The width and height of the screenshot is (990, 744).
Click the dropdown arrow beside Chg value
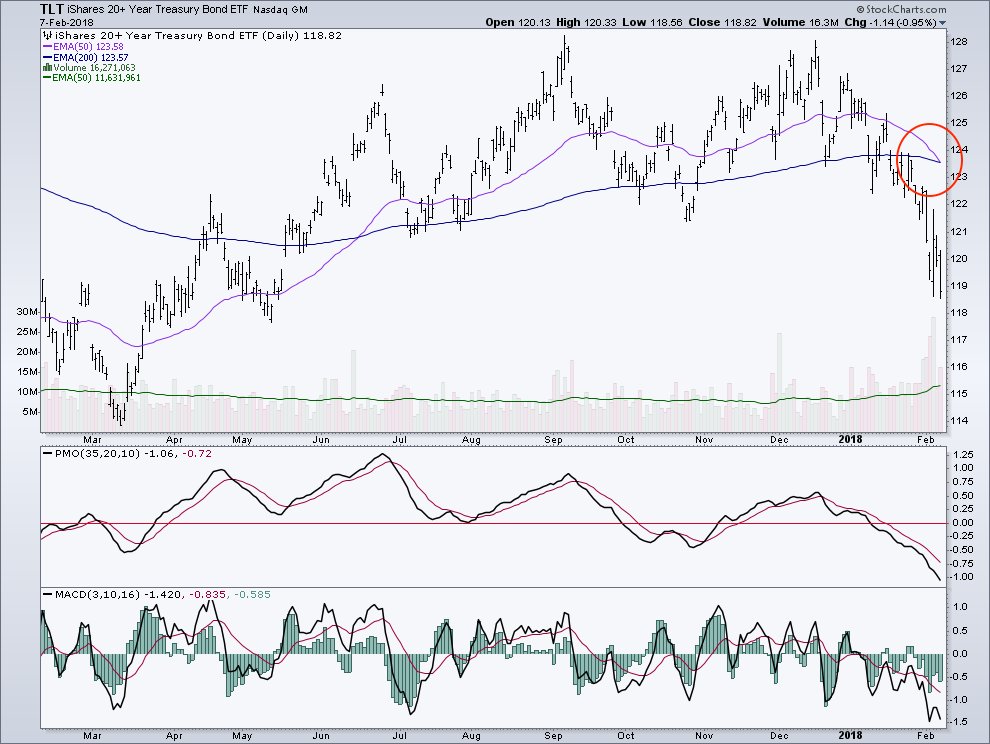(x=943, y=23)
